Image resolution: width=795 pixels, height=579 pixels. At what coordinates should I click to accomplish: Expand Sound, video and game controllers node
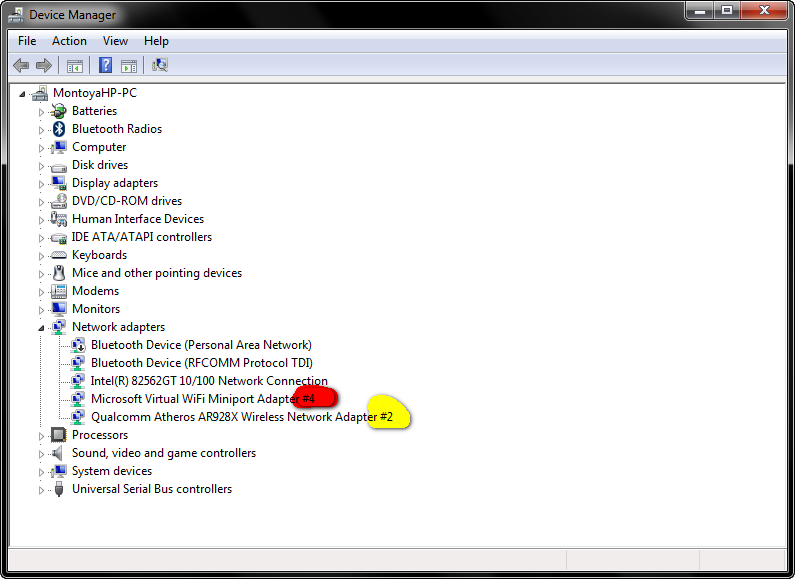point(41,454)
